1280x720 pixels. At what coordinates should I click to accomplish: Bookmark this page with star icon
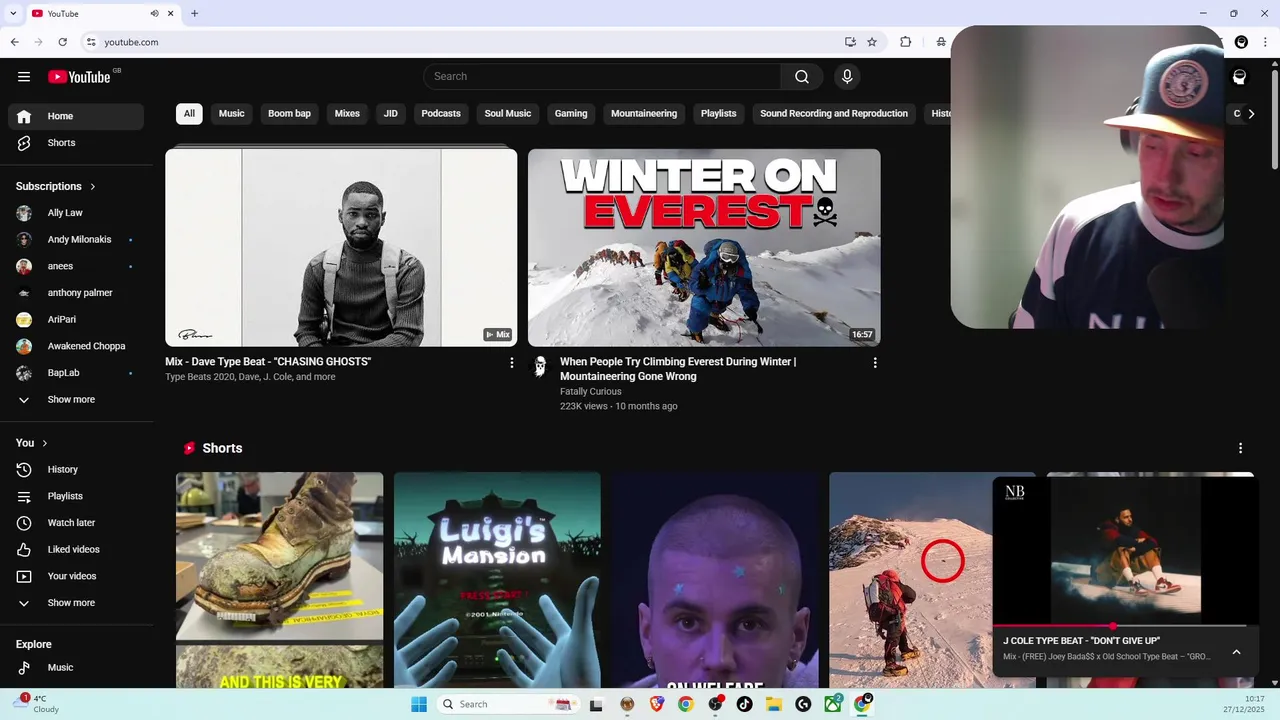pos(872,42)
